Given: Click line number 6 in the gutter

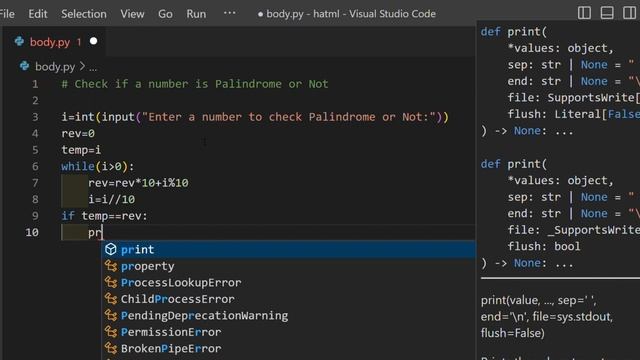Looking at the screenshot, I should tap(35, 167).
